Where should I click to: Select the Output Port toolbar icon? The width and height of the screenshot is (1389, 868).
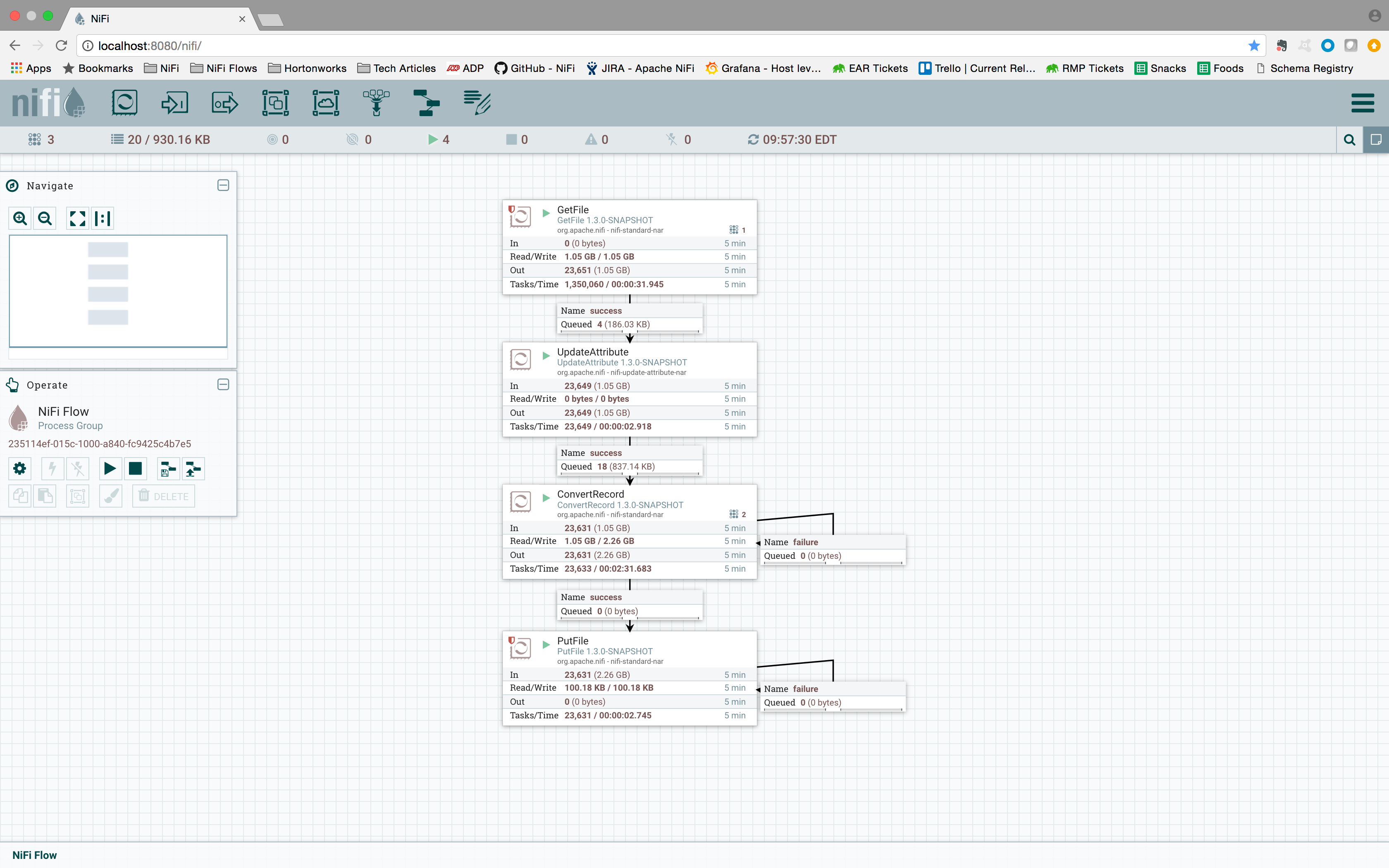click(x=224, y=103)
